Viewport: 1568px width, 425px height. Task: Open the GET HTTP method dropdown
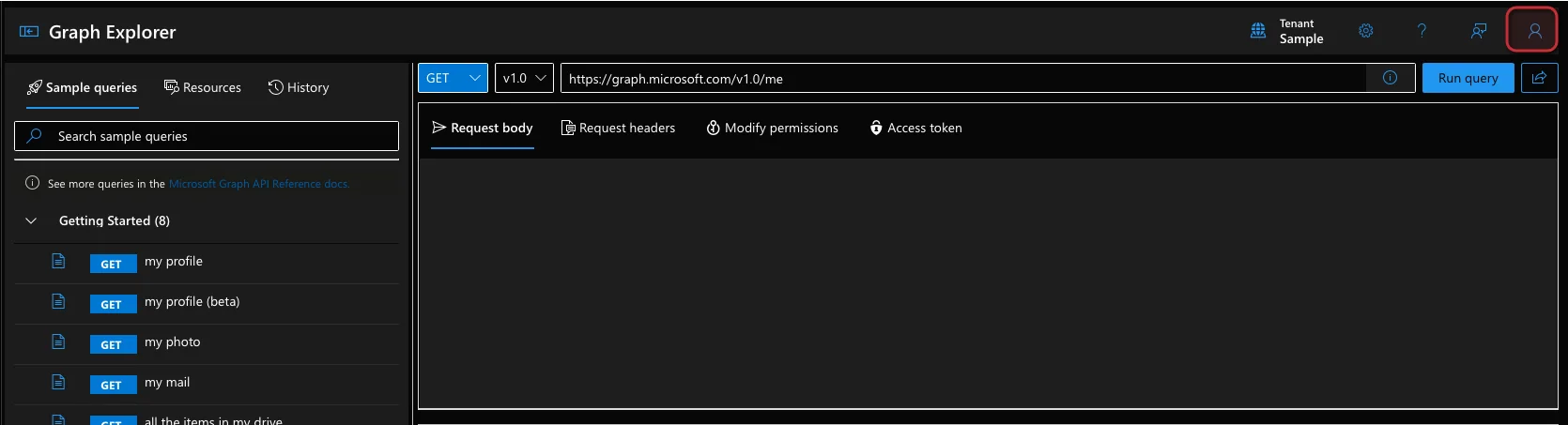[453, 78]
